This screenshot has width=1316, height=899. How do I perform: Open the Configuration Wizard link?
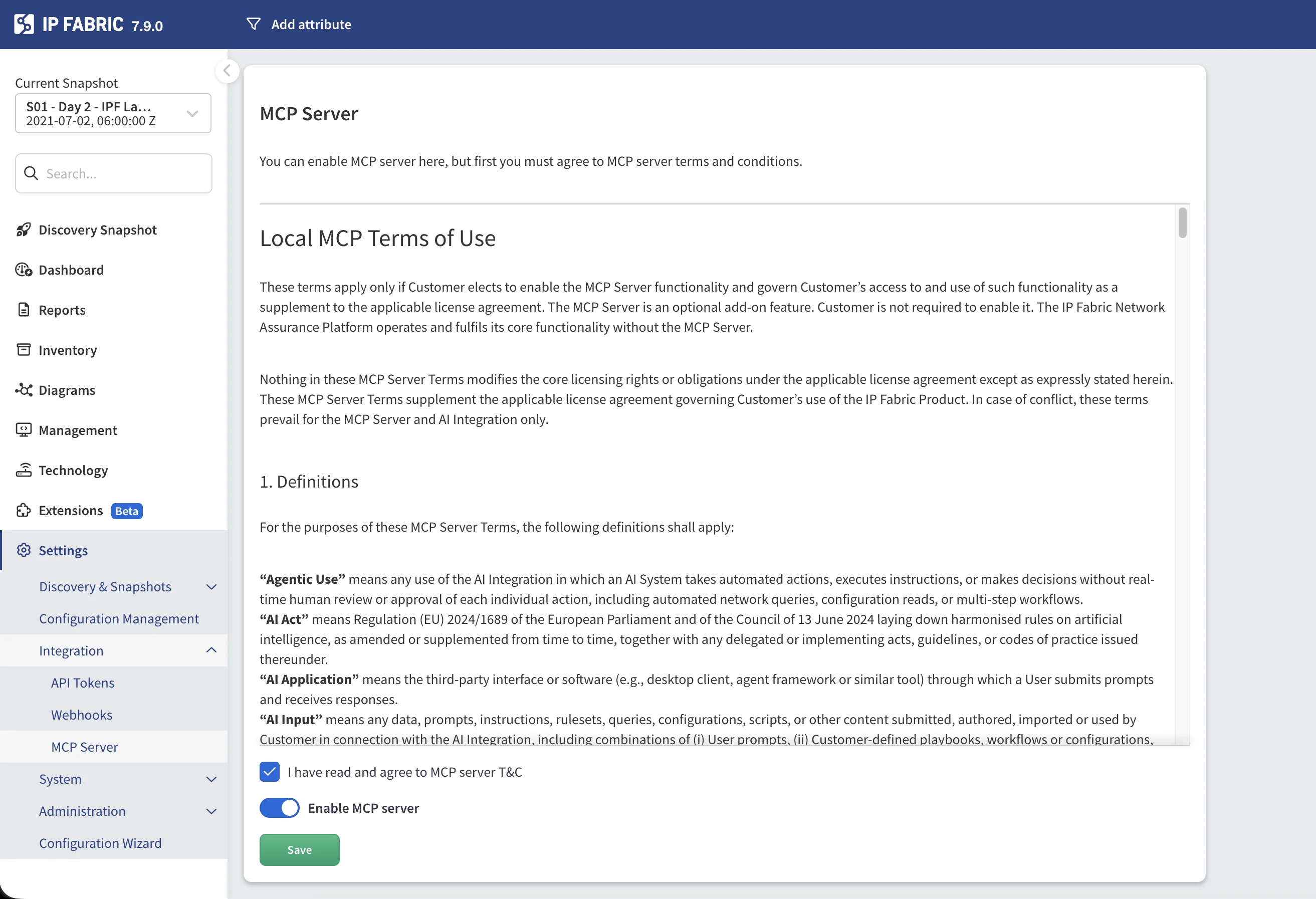(100, 843)
